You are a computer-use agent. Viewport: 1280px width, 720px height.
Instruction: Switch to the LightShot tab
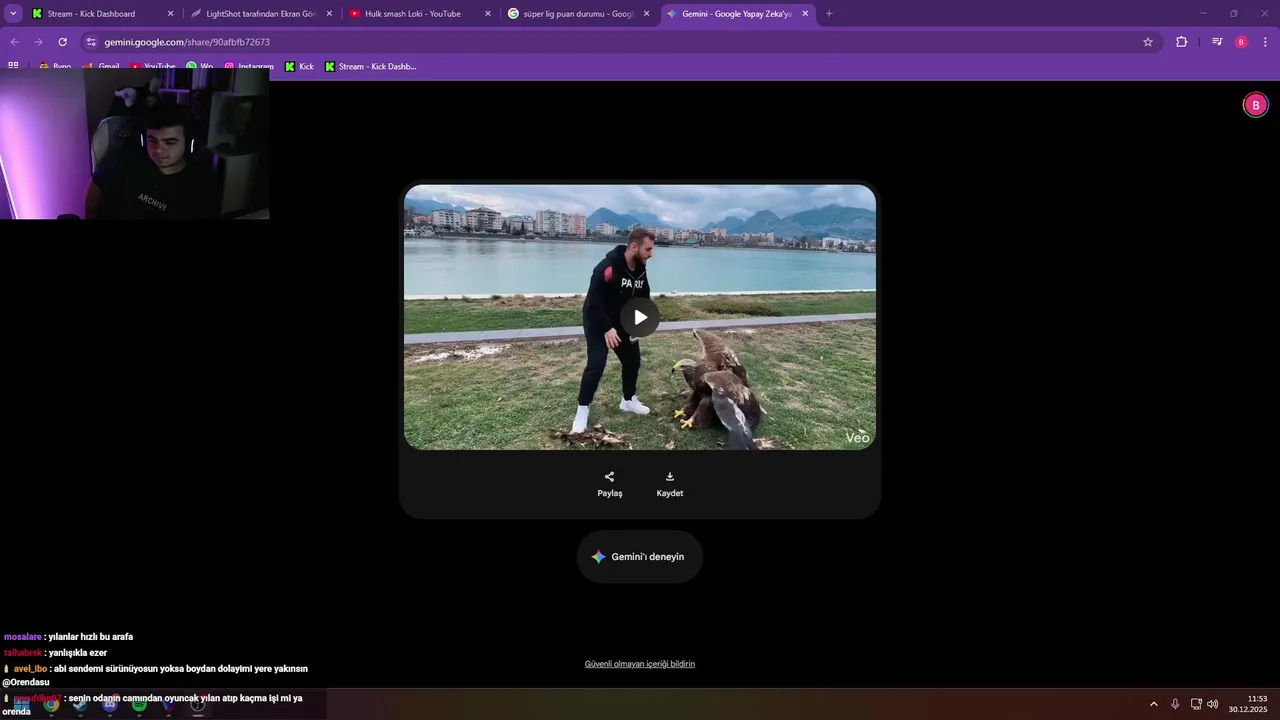click(x=260, y=14)
